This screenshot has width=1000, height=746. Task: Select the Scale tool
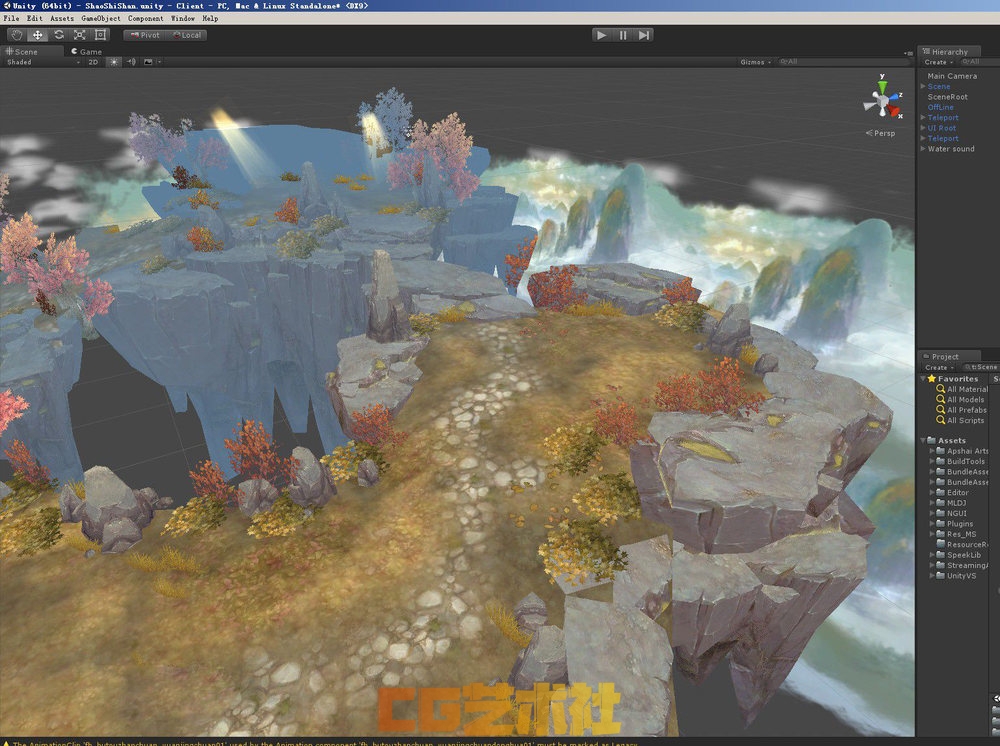pyautogui.click(x=80, y=35)
